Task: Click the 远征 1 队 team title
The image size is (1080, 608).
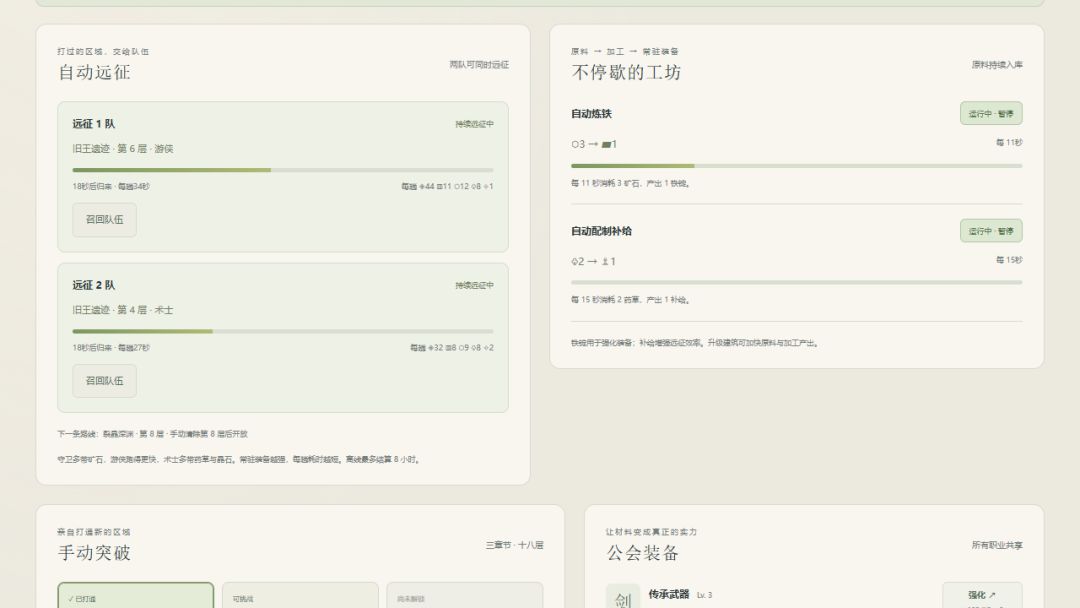Action: point(94,124)
